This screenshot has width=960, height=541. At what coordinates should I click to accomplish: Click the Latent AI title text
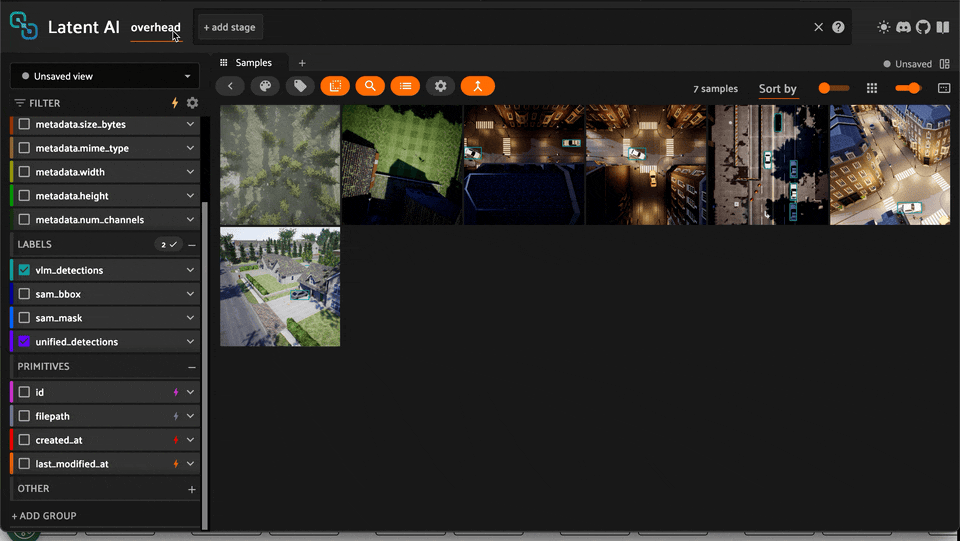(83, 28)
